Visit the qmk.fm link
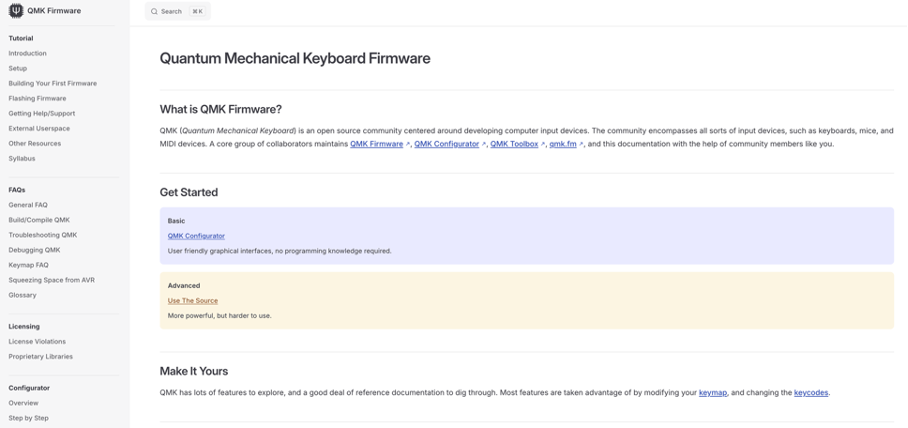The width and height of the screenshot is (908, 428). click(563, 144)
